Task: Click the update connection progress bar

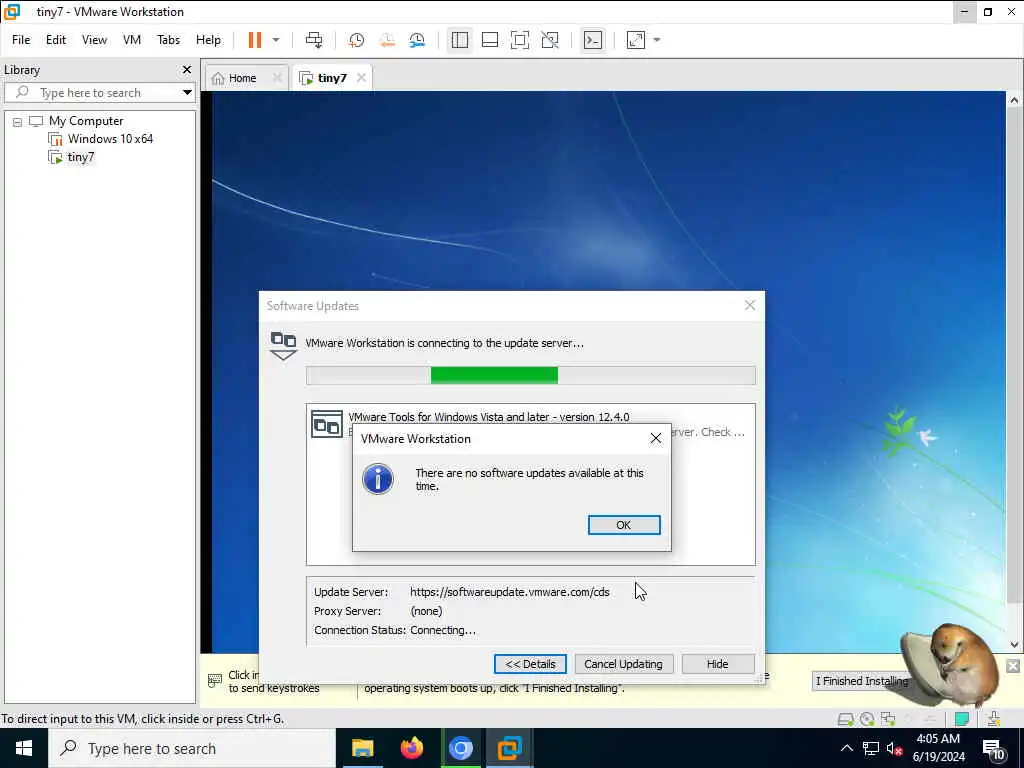Action: 531,376
